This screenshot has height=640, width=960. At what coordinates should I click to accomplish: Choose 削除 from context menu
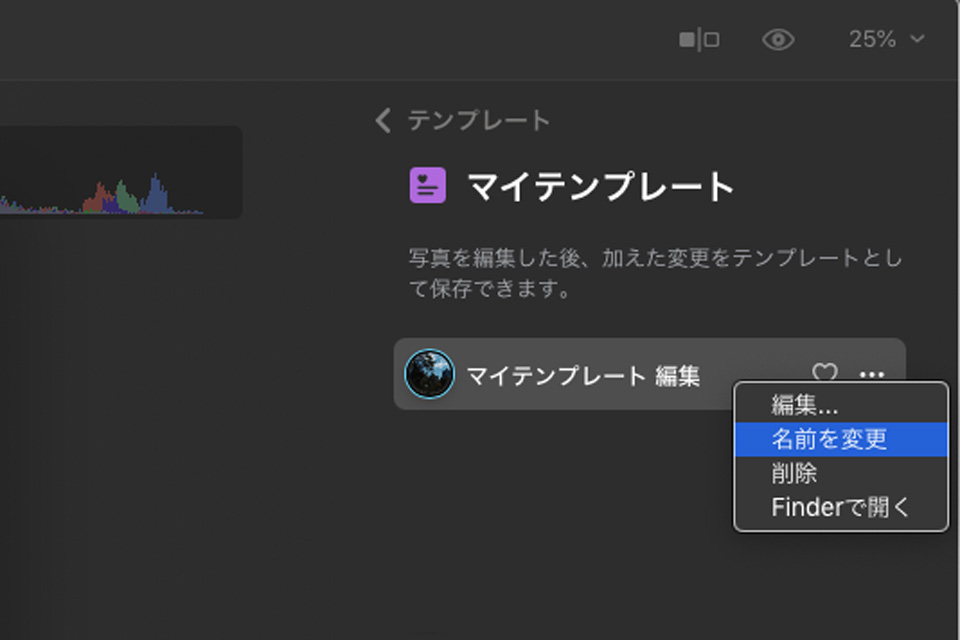(x=841, y=473)
